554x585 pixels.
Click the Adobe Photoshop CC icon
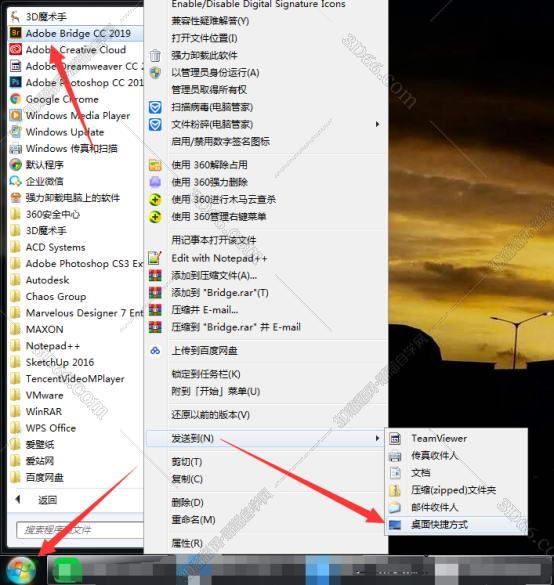15,82
